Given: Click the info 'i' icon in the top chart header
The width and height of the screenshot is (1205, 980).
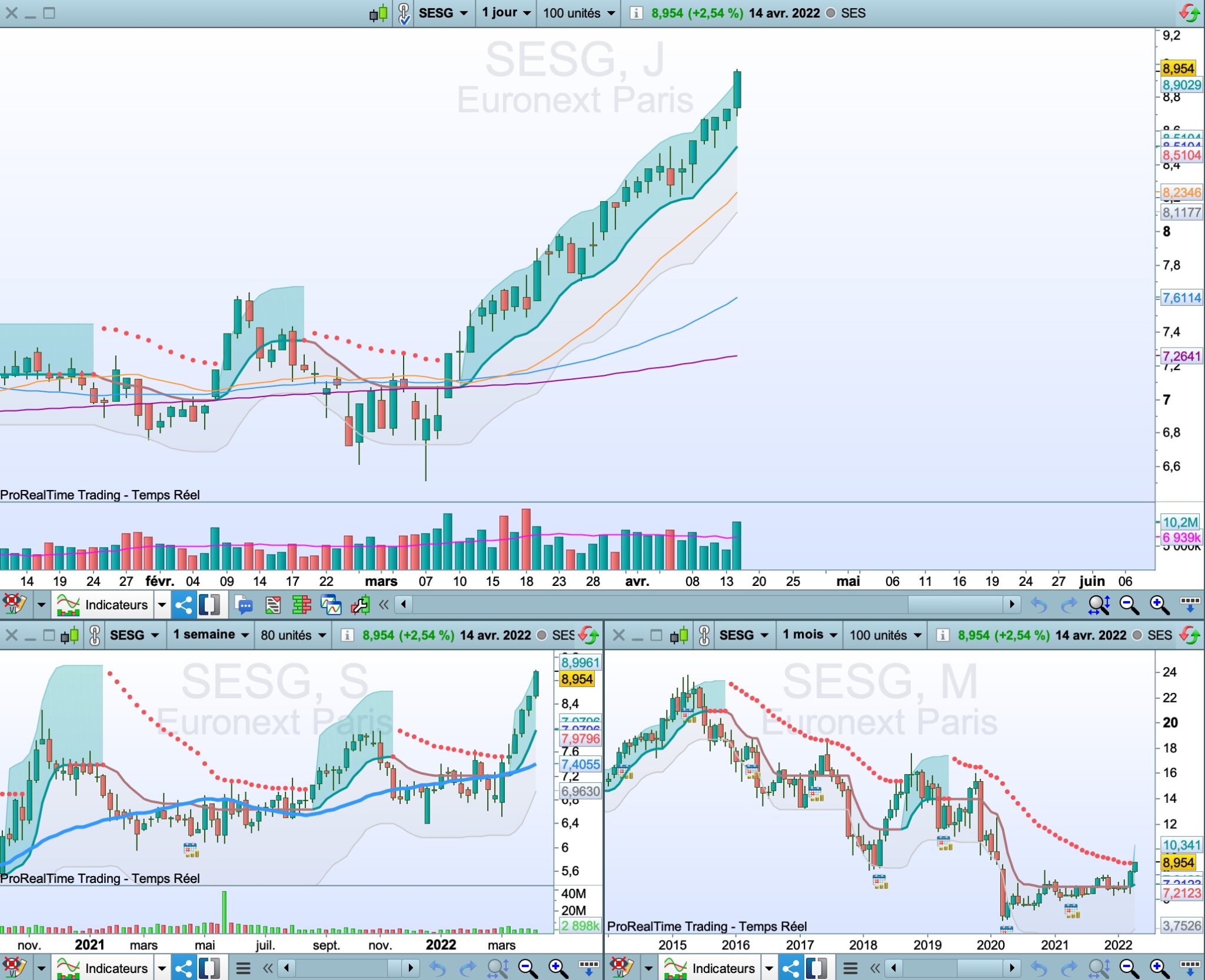Looking at the screenshot, I should click(635, 13).
